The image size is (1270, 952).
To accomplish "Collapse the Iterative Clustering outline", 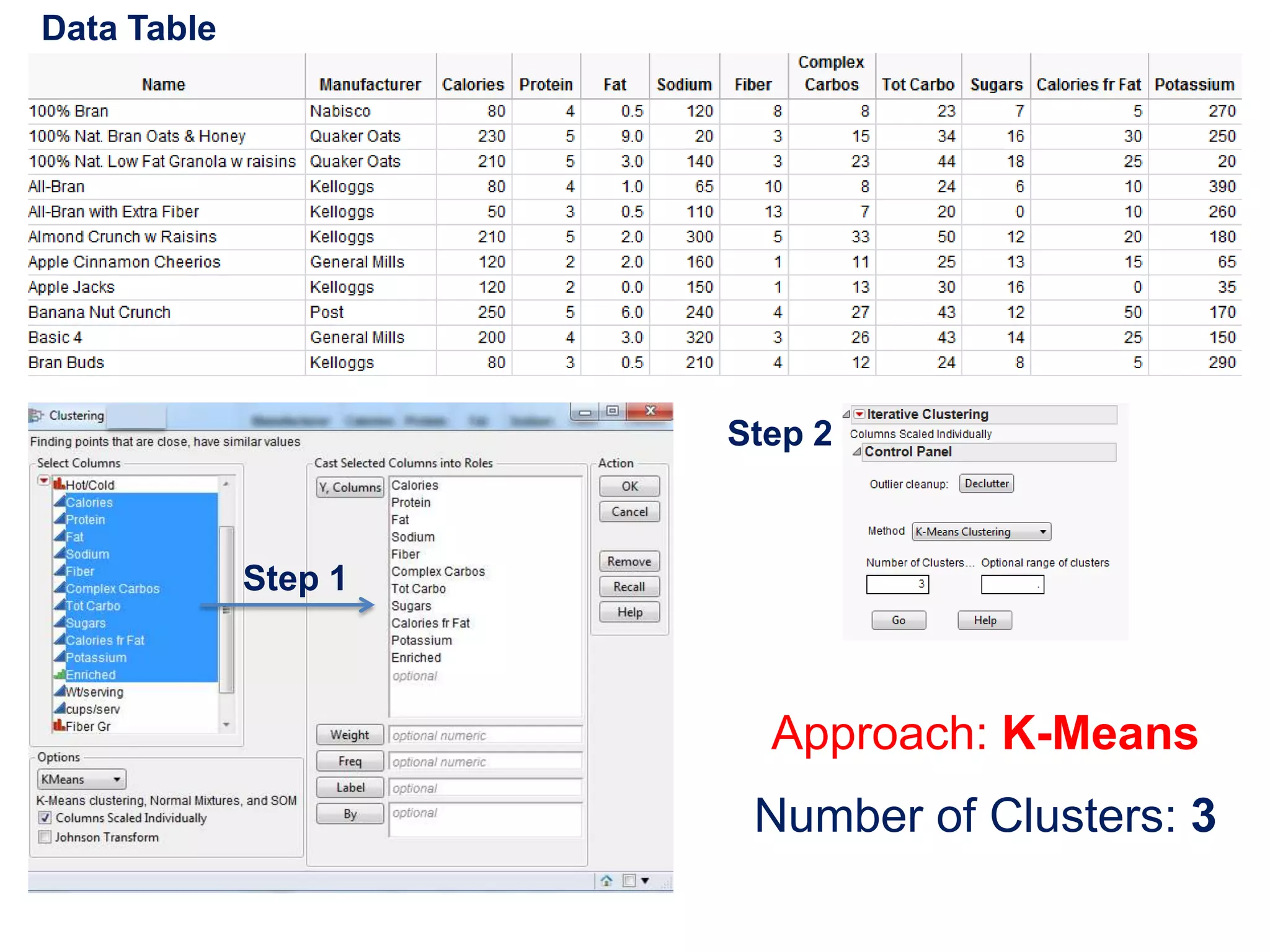I will pyautogui.click(x=846, y=414).
